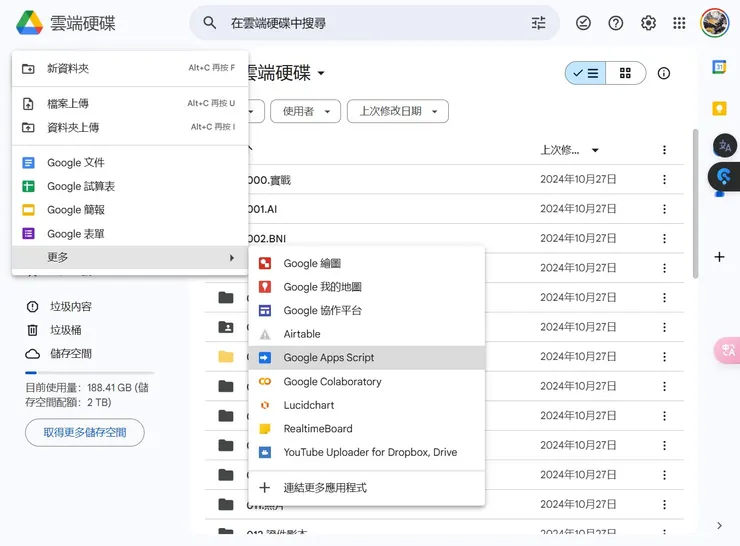
Task: Open more options for 001.AI row
Action: [x=664, y=209]
